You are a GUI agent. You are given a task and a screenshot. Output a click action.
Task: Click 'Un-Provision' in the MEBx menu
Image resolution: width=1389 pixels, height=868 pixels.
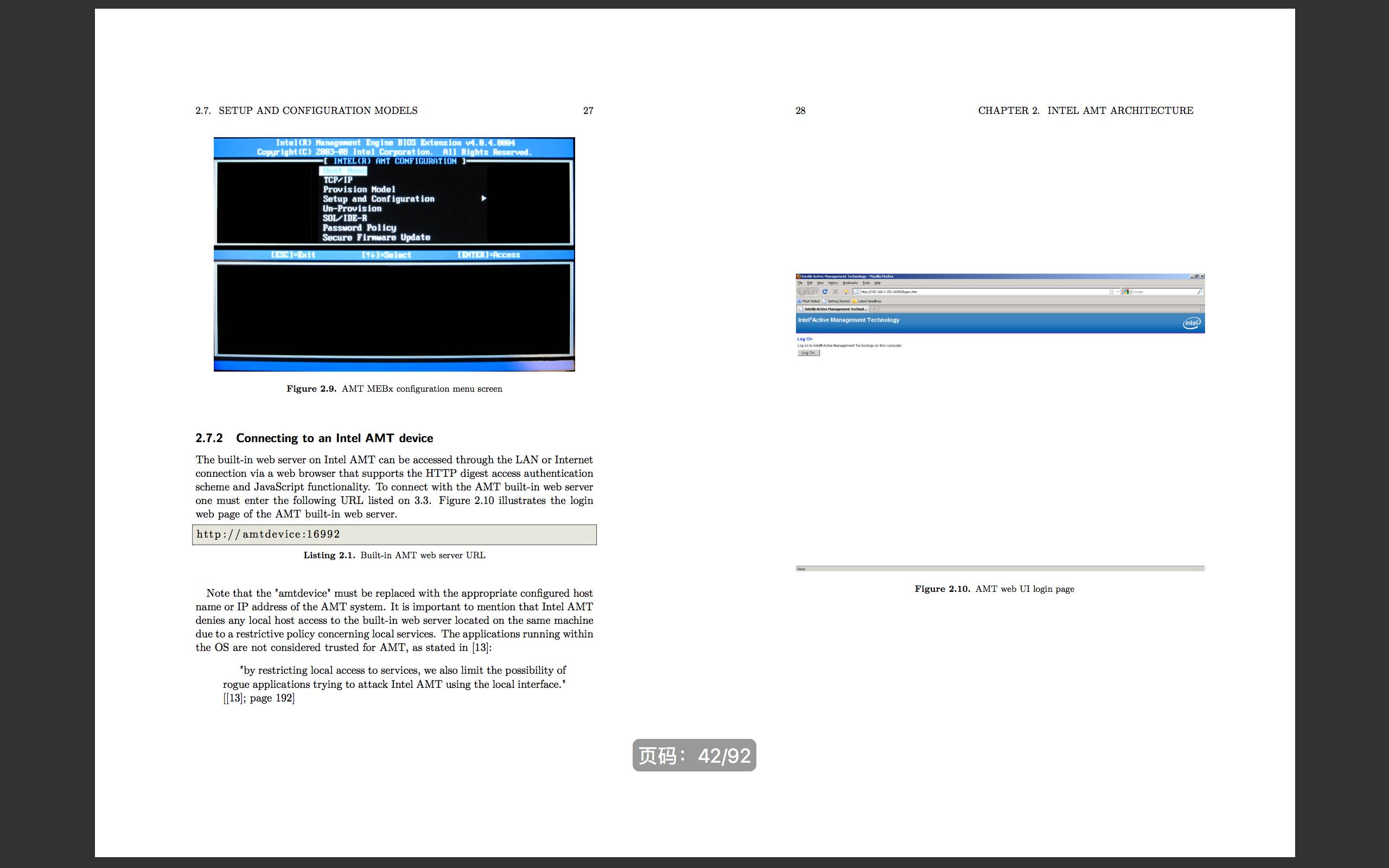point(352,208)
